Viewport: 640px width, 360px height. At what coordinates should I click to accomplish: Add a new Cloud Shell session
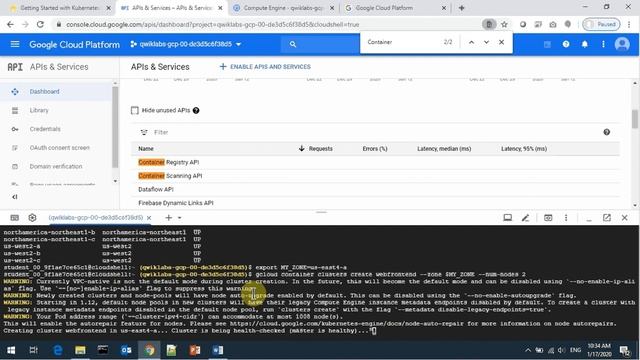click(x=168, y=218)
